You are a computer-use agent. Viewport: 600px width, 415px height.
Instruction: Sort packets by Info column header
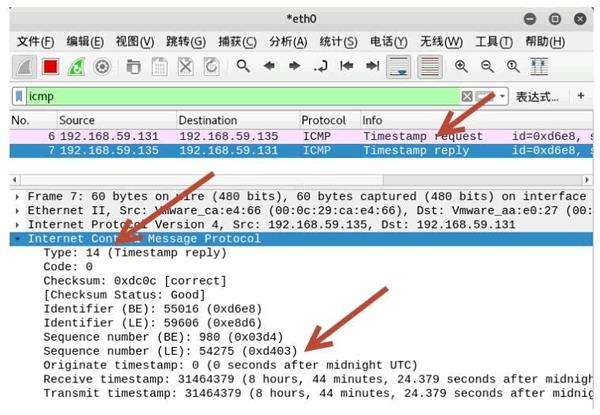pyautogui.click(x=476, y=120)
